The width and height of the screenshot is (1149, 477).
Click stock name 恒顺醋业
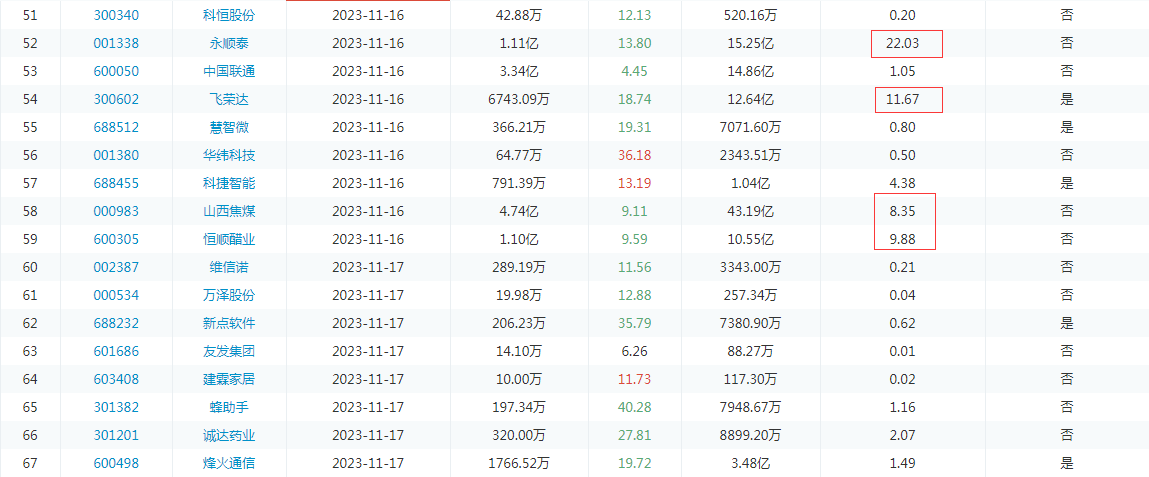pos(229,239)
